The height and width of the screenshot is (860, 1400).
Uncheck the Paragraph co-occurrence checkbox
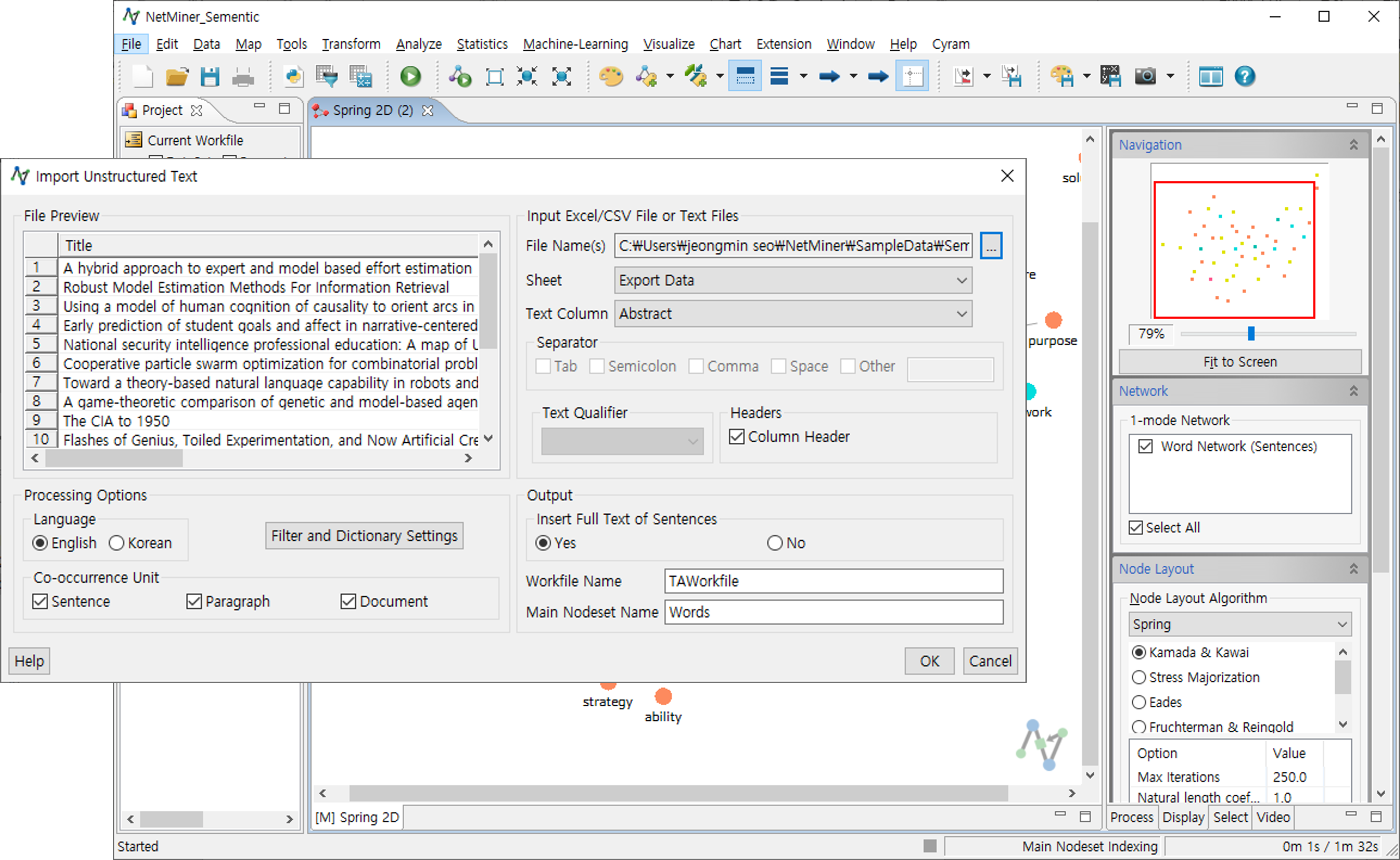click(194, 601)
